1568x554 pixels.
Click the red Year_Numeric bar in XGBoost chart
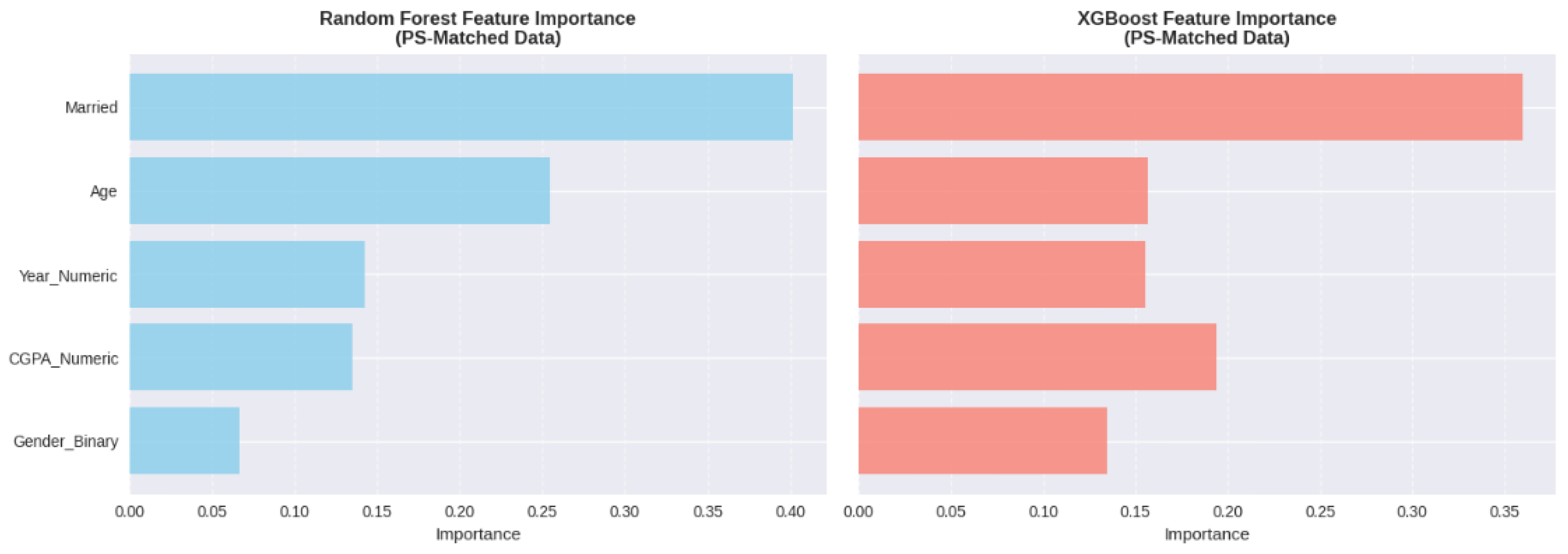tap(1001, 274)
